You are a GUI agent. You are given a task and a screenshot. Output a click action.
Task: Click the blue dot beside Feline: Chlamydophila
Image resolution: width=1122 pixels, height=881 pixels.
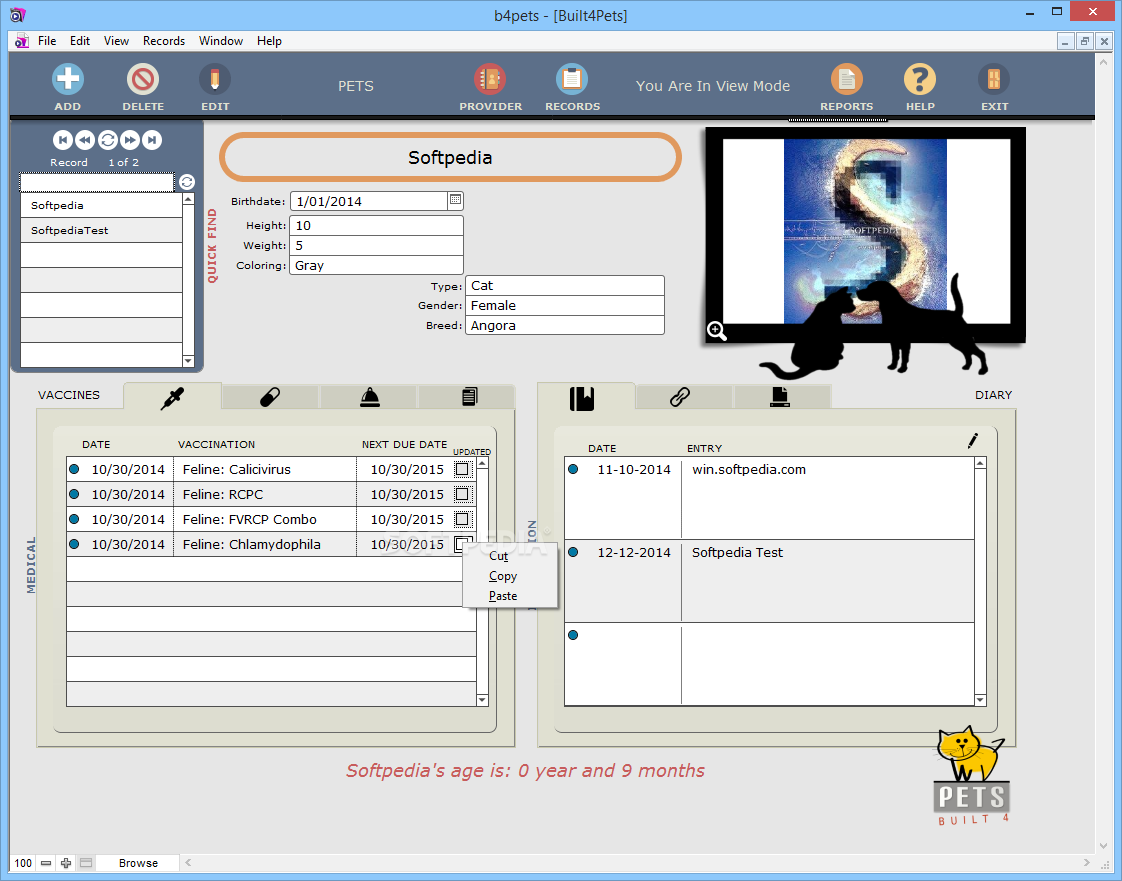coord(74,544)
